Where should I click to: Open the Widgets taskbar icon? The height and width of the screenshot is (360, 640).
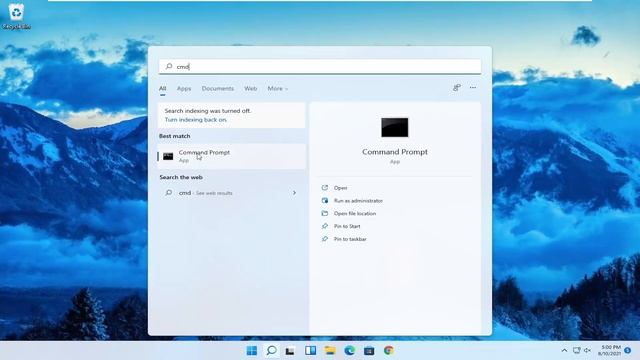point(310,350)
